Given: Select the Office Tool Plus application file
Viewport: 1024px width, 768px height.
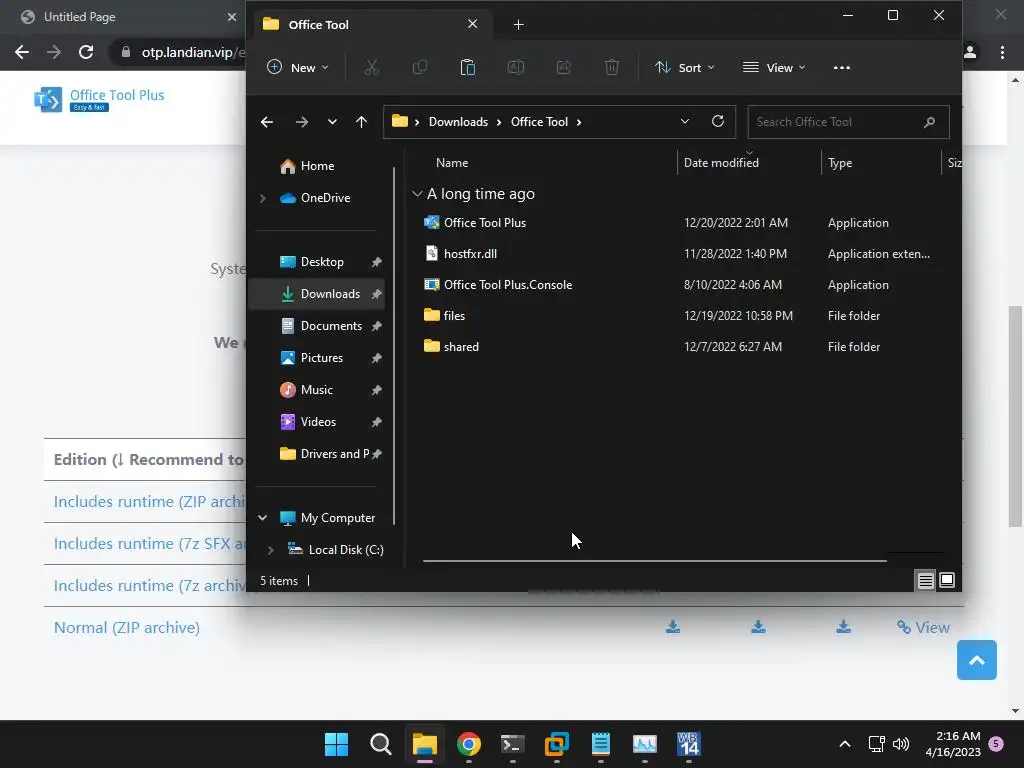Looking at the screenshot, I should pyautogui.click(x=485, y=223).
